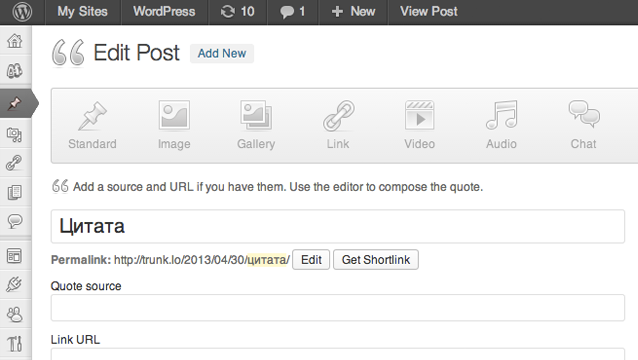Click the Get Shortlink button
This screenshot has height=360, width=638.
[376, 260]
